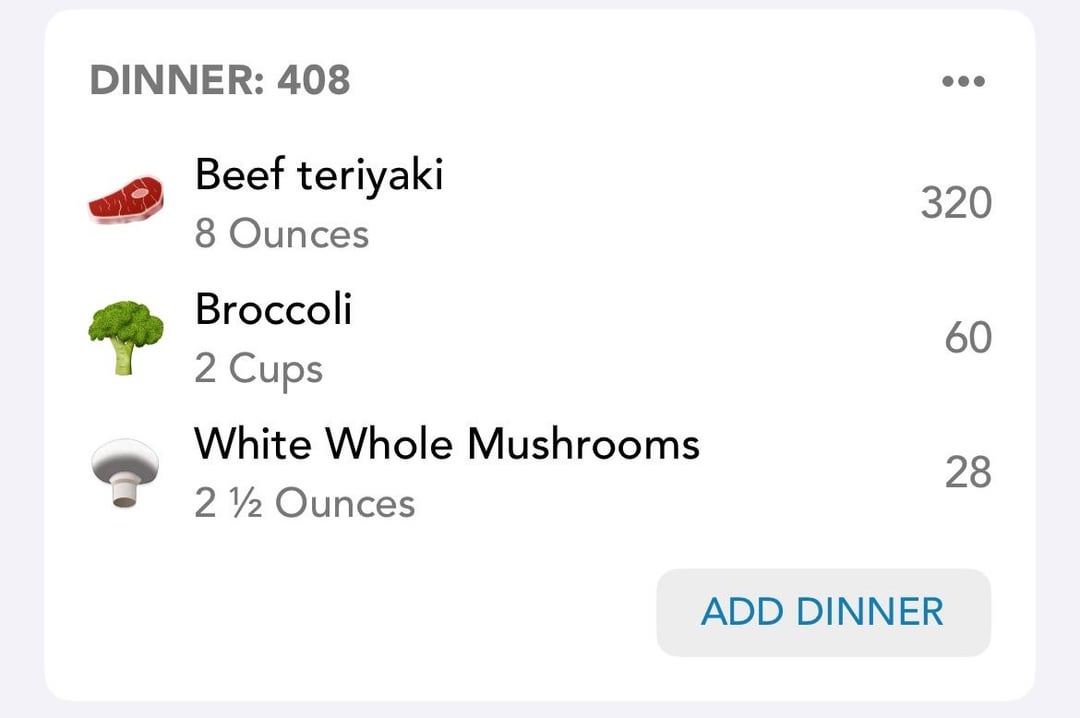Select the 2 Cups serving size
This screenshot has width=1080, height=718.
tap(258, 369)
